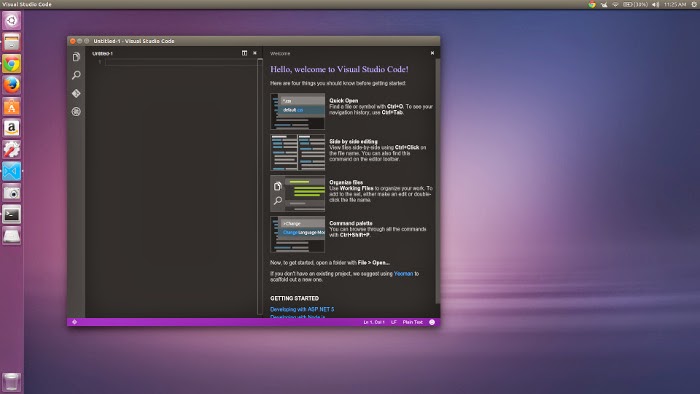Launch Firefox from the launcher
The height and width of the screenshot is (394, 700).
point(12,85)
